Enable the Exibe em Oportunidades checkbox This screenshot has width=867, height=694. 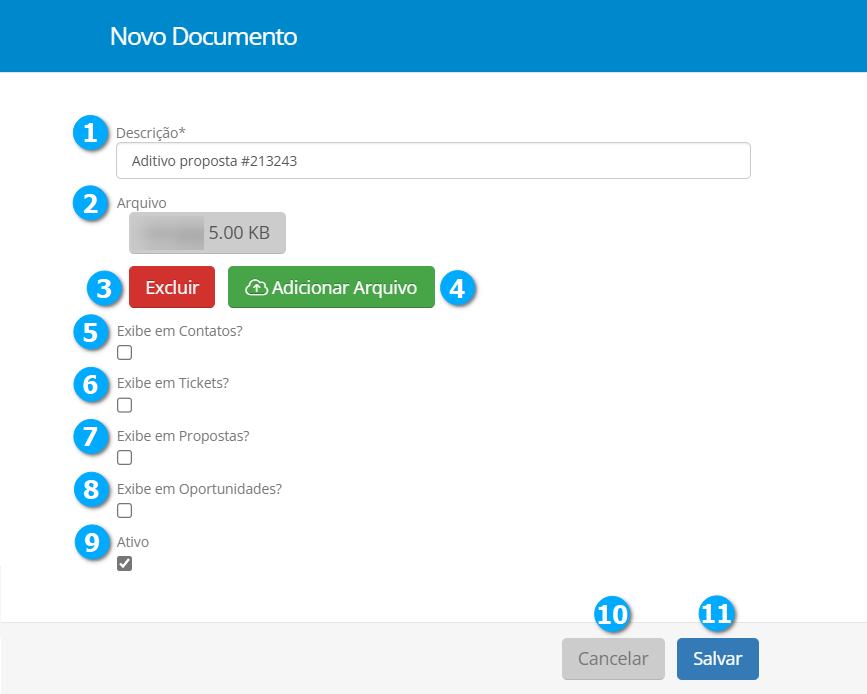(x=125, y=511)
